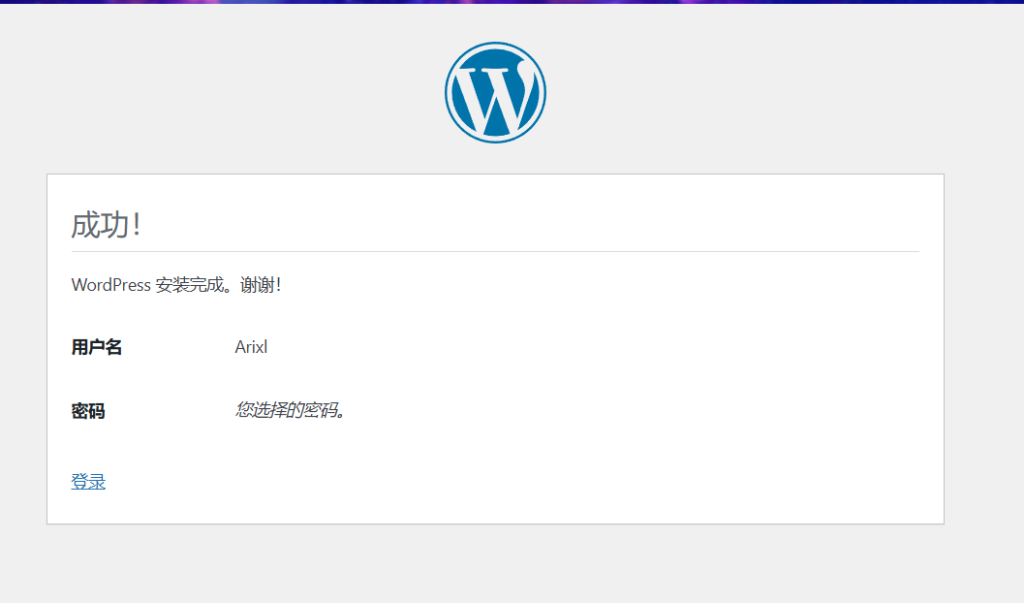Select the username value Arixl
This screenshot has height=603, width=1024.
click(x=251, y=347)
